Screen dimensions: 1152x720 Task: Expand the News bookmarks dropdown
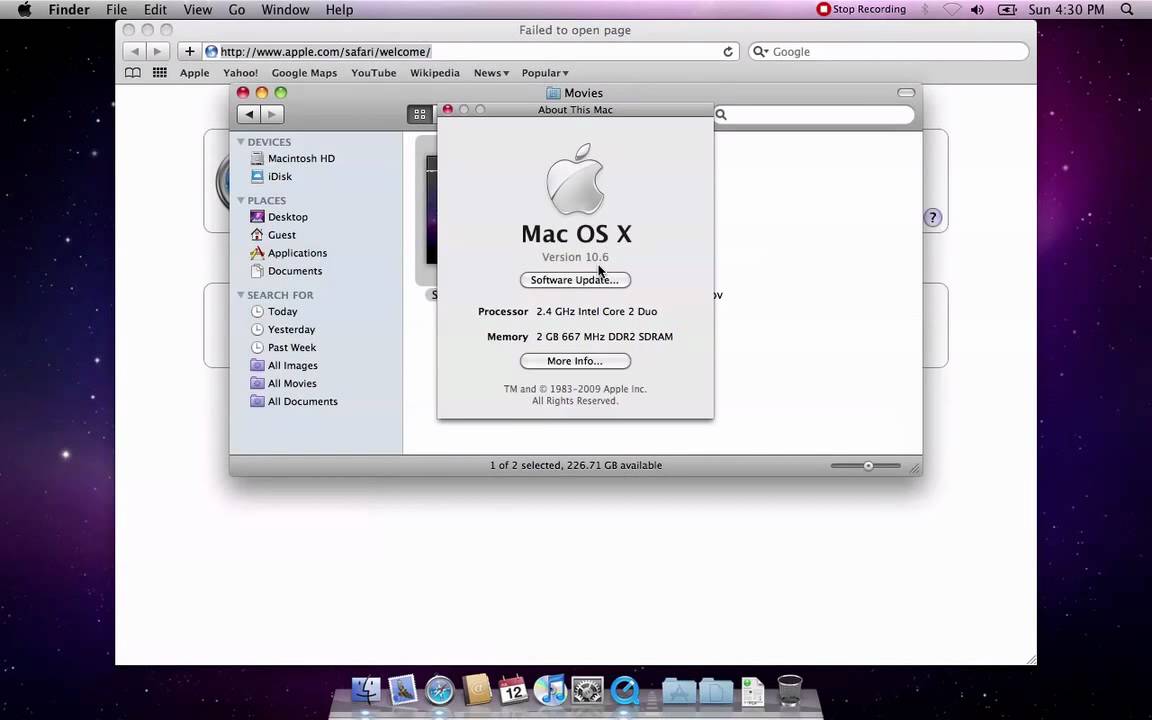(x=492, y=73)
